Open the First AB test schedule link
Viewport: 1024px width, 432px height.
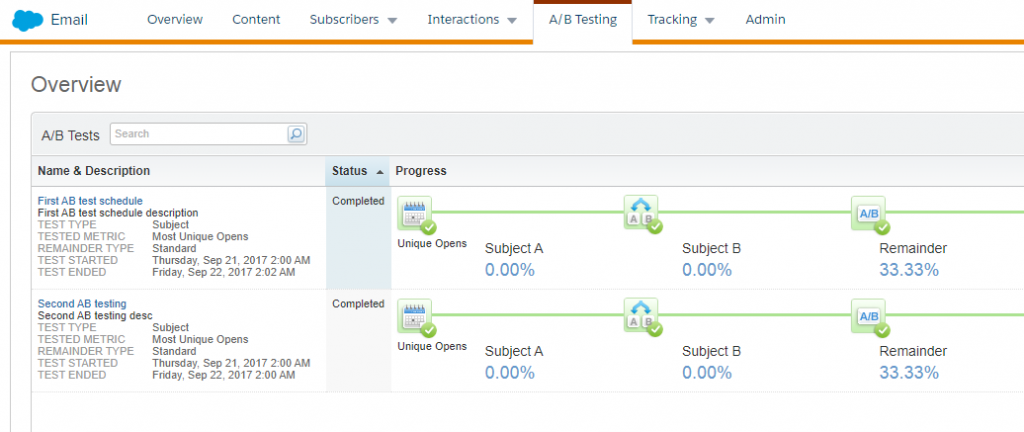(x=90, y=201)
